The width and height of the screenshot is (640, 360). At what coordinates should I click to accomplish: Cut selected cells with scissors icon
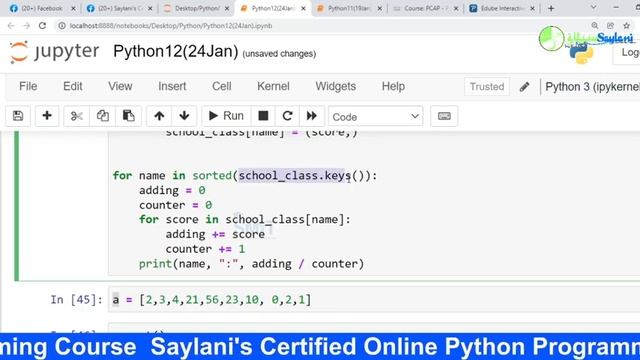tap(76, 116)
